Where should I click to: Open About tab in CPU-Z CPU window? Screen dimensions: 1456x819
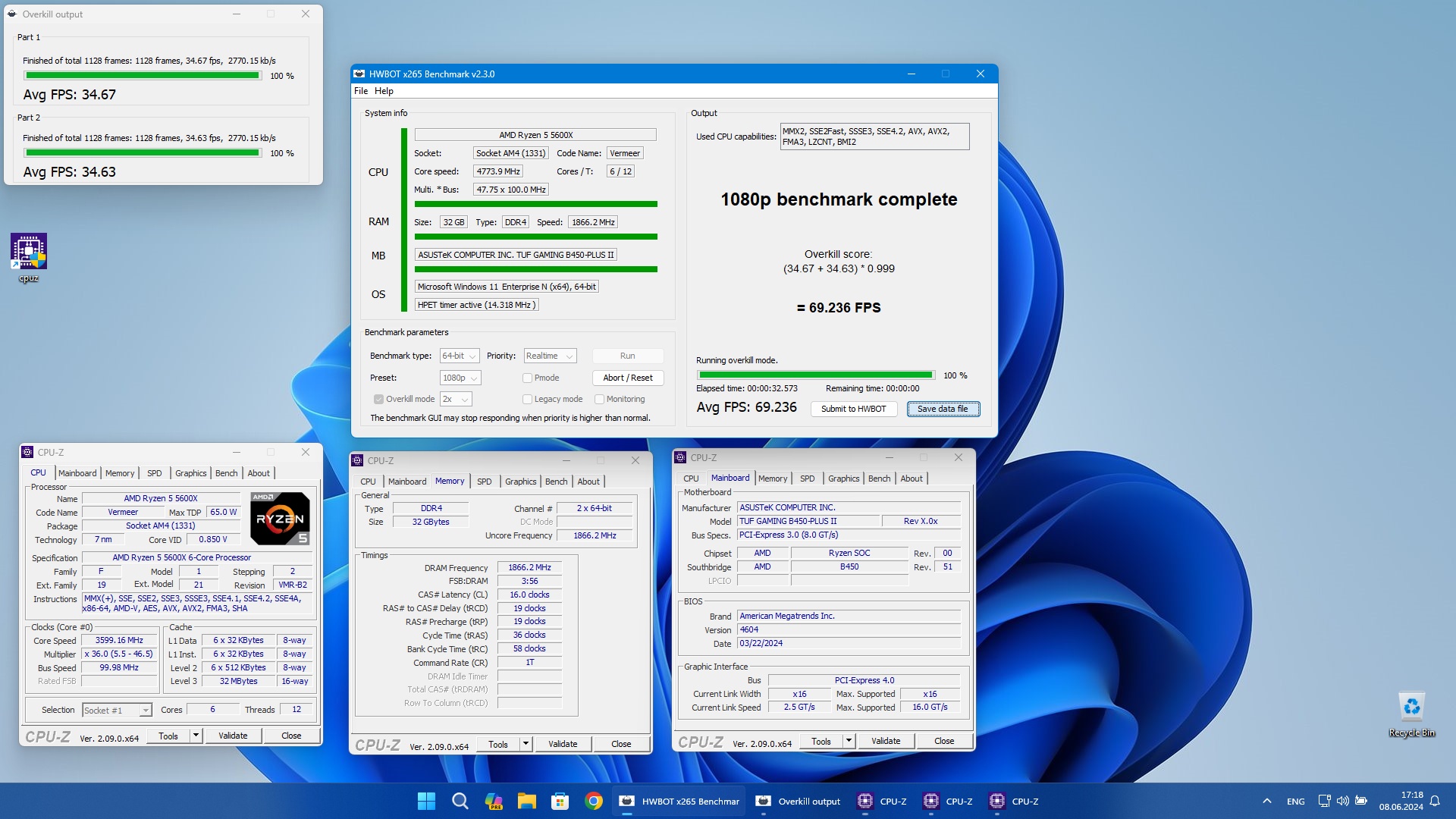pyautogui.click(x=259, y=473)
